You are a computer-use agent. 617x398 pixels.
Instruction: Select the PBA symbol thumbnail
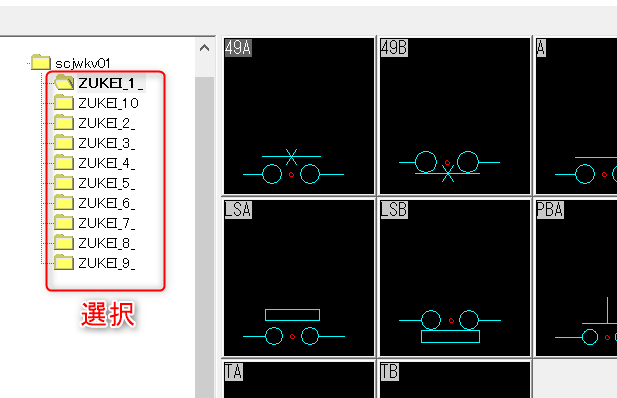[576, 278]
